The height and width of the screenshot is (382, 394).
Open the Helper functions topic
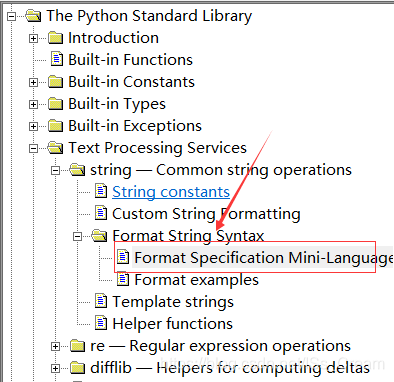click(172, 324)
